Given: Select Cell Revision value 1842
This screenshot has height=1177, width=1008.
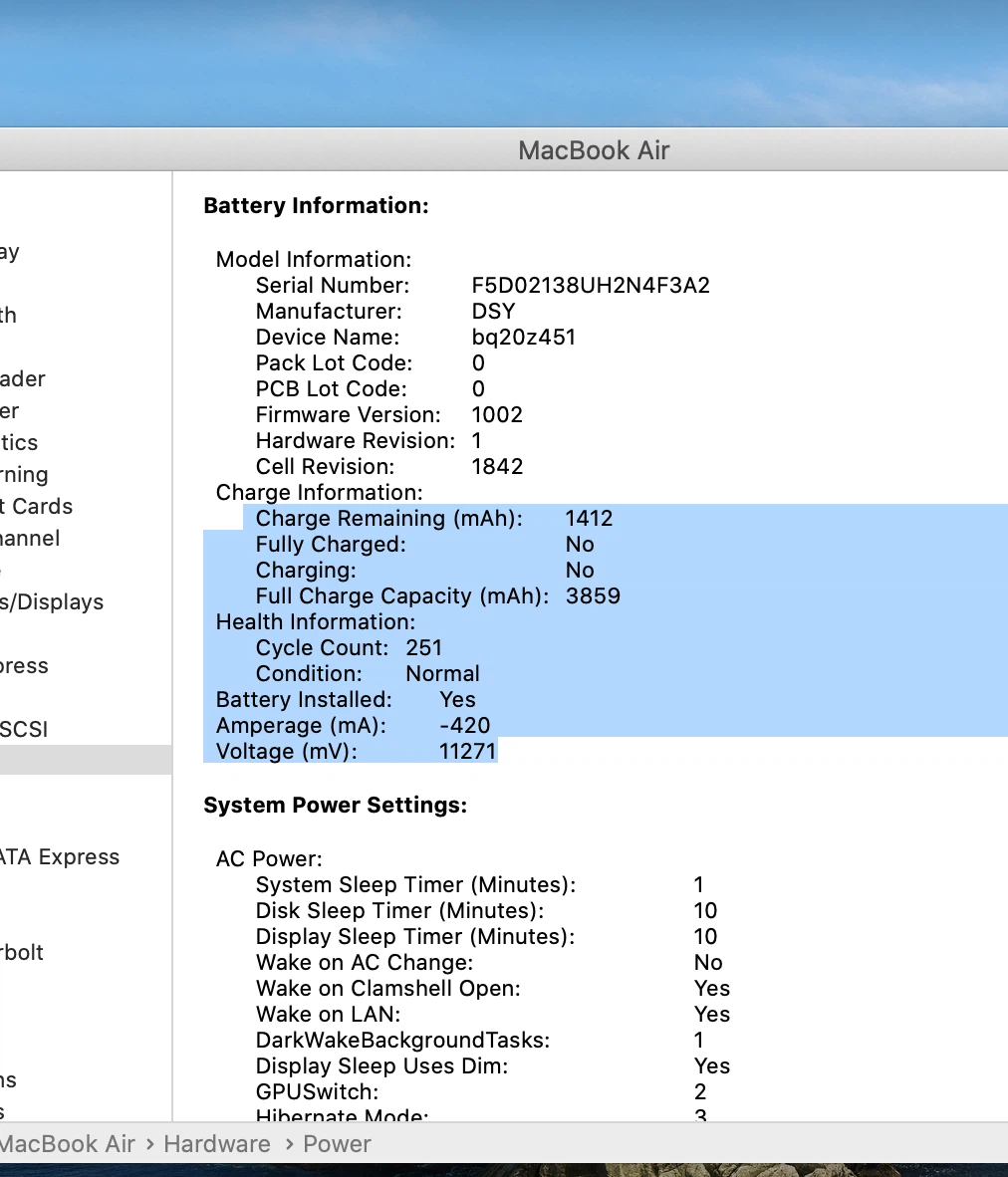Looking at the screenshot, I should pos(497,466).
